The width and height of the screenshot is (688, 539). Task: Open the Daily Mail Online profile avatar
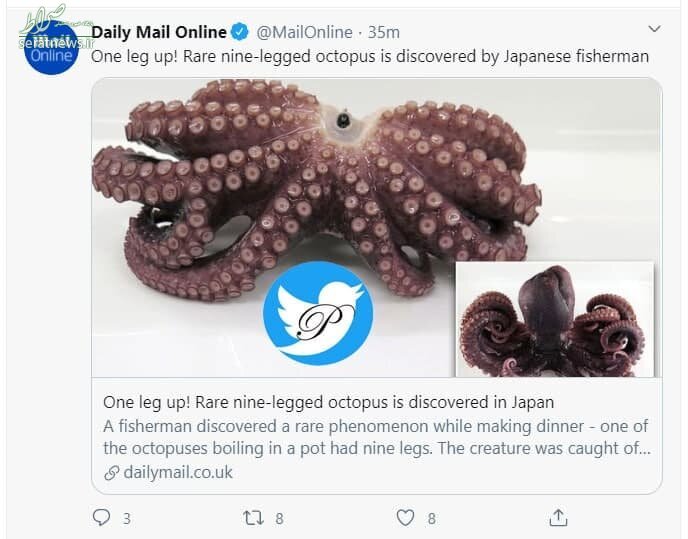click(x=49, y=45)
